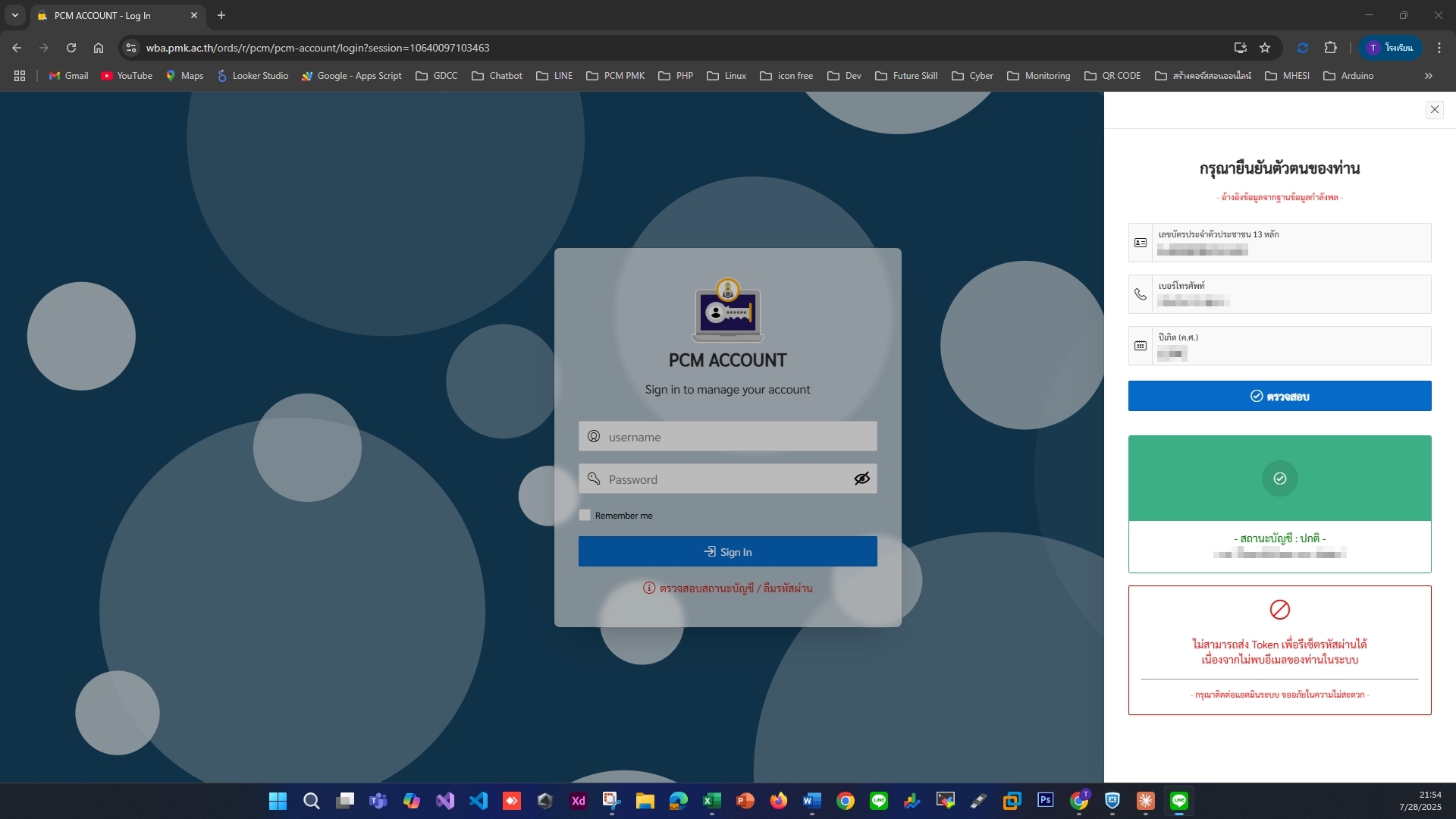
Task: Reload the page with refresh icon
Action: (x=71, y=48)
